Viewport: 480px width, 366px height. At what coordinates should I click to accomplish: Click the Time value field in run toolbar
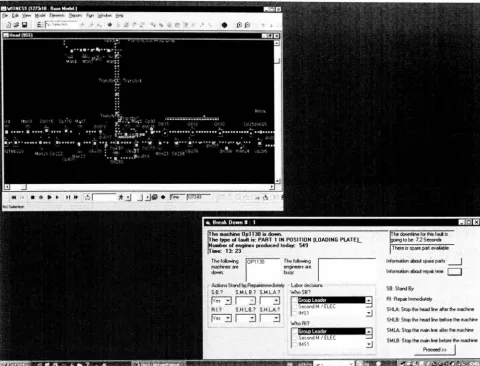click(199, 197)
